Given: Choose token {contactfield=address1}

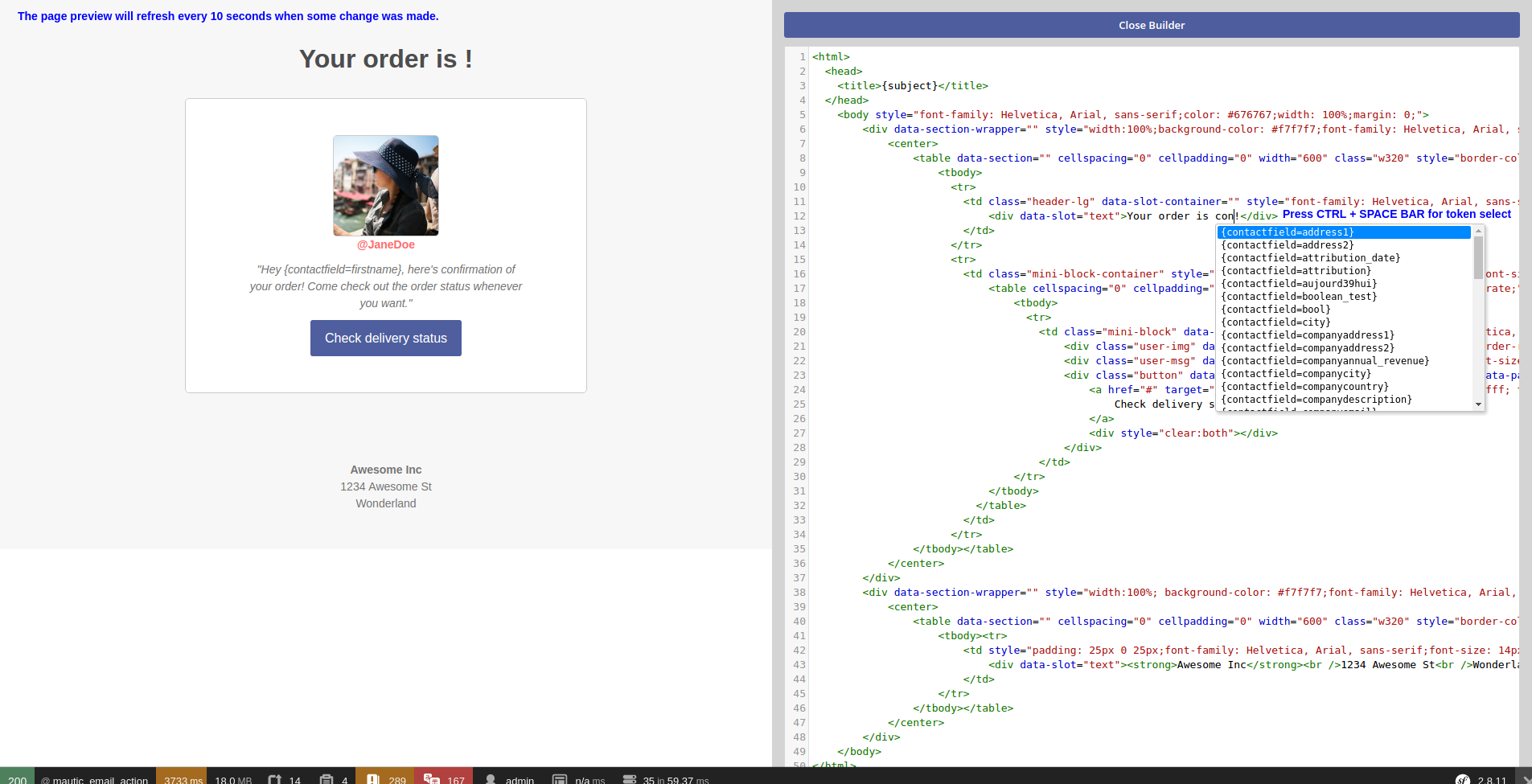Looking at the screenshot, I should tap(1344, 232).
